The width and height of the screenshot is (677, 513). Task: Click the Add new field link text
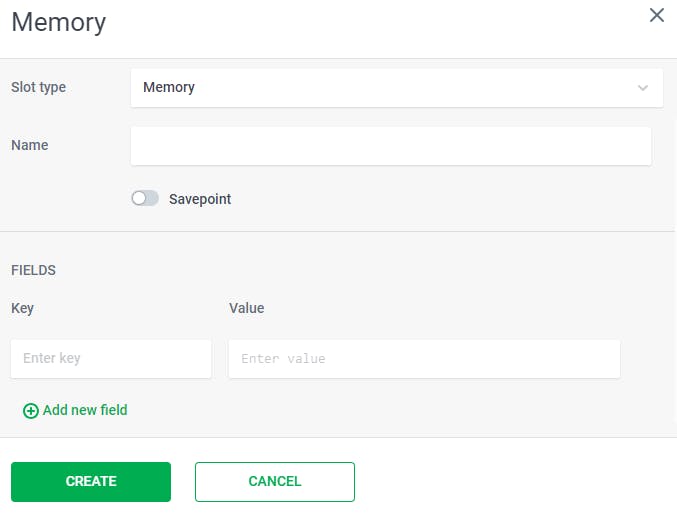click(85, 410)
